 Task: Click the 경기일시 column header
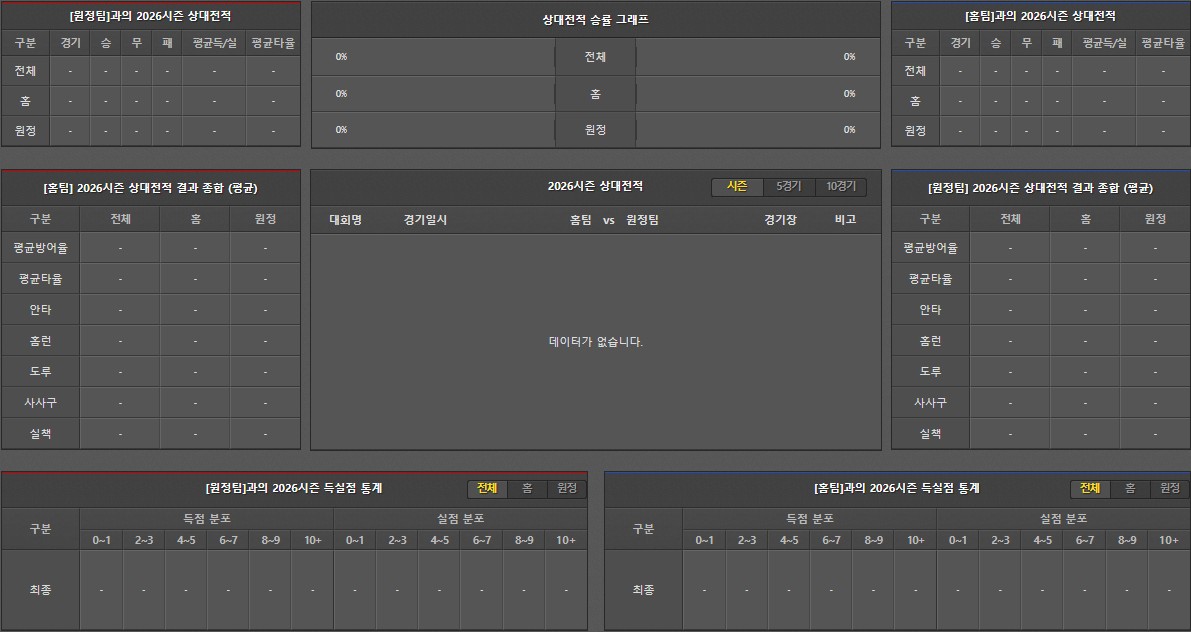pyautogui.click(x=425, y=220)
